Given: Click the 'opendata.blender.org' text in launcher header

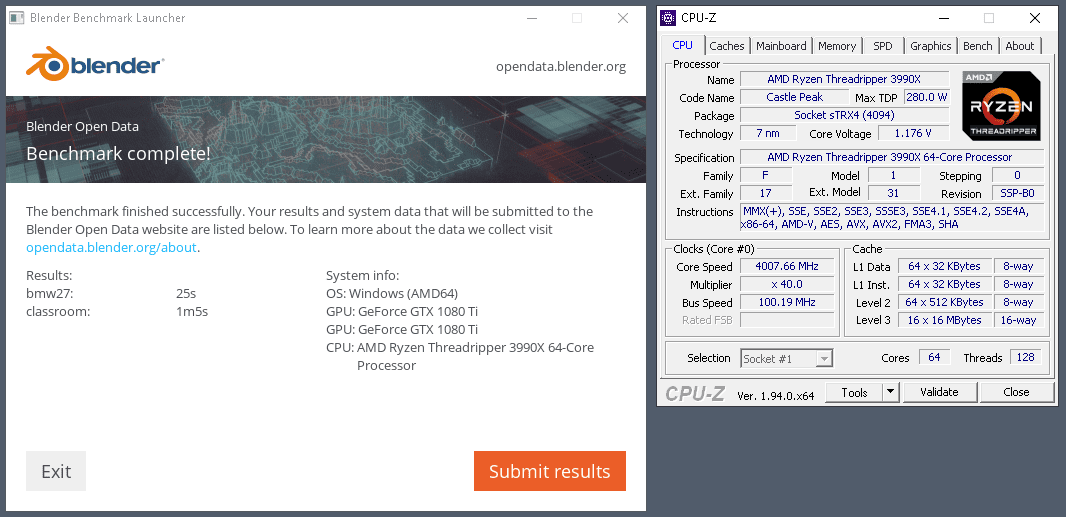Looking at the screenshot, I should tap(561, 67).
